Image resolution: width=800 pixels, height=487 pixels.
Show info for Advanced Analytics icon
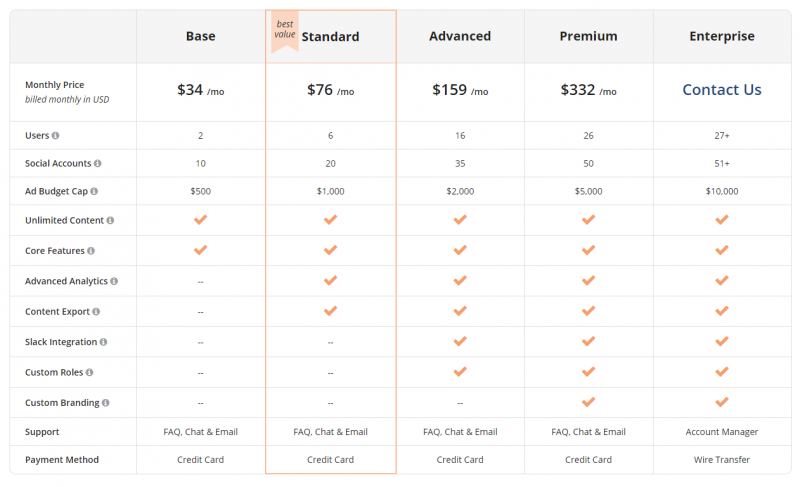pyautogui.click(x=114, y=281)
